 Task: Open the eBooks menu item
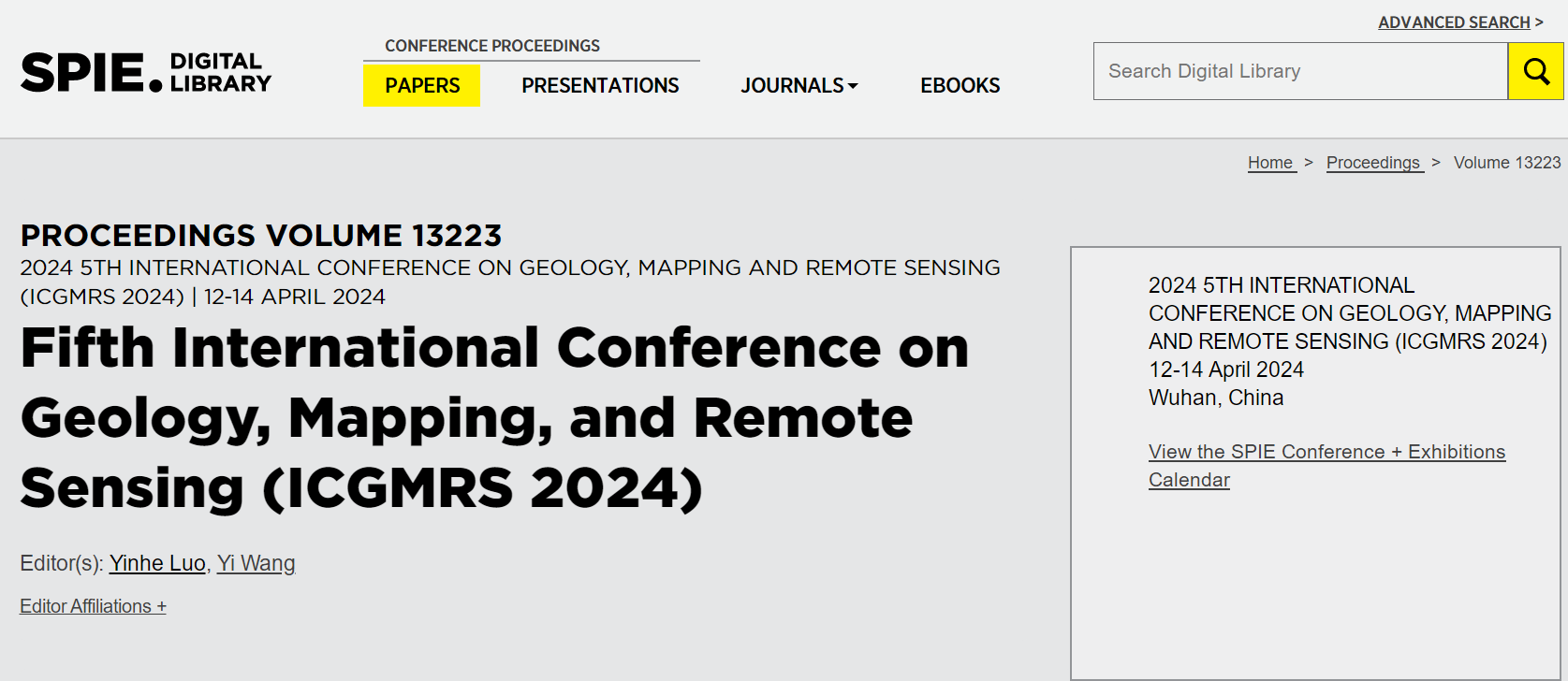960,85
